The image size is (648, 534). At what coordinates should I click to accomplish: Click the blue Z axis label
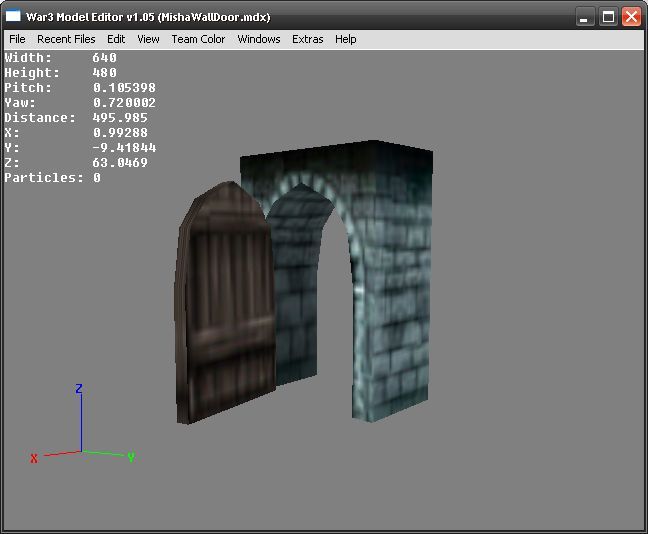pos(79,389)
